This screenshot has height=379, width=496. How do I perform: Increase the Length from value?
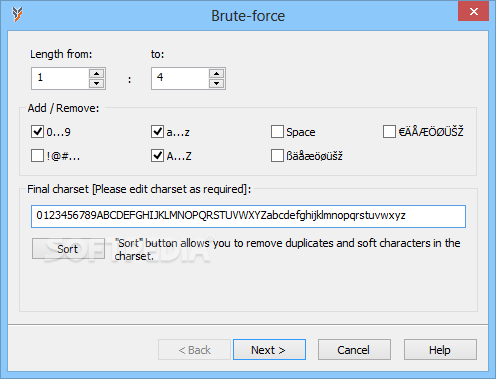point(96,74)
